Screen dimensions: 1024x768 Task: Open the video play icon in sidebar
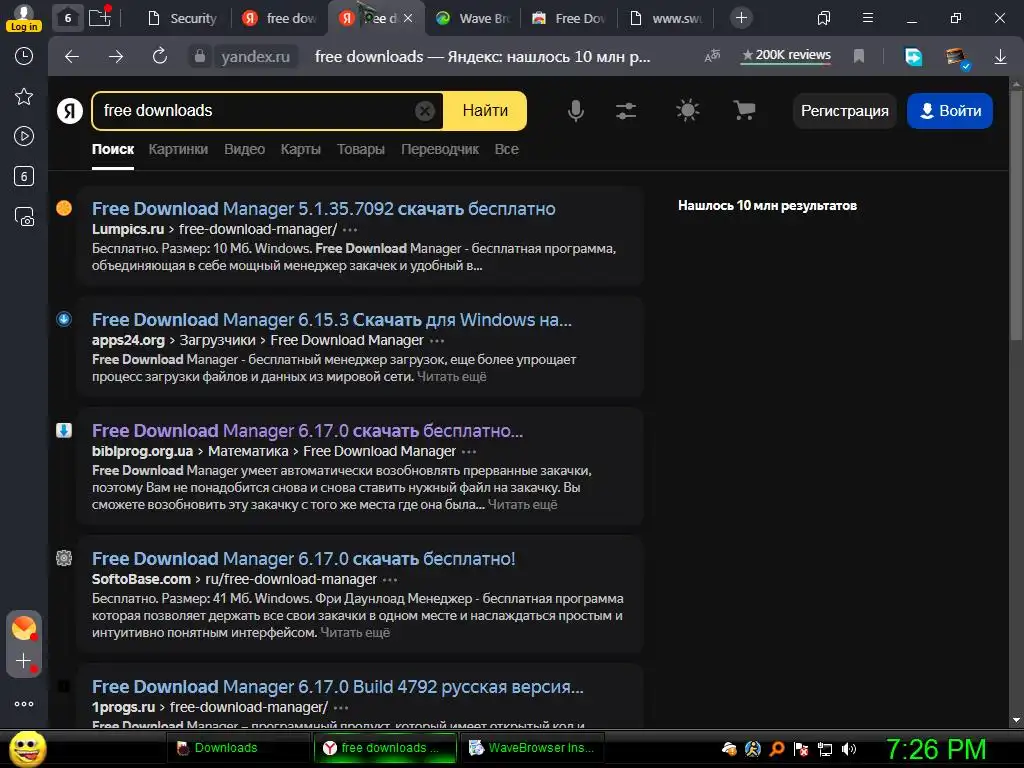(24, 136)
